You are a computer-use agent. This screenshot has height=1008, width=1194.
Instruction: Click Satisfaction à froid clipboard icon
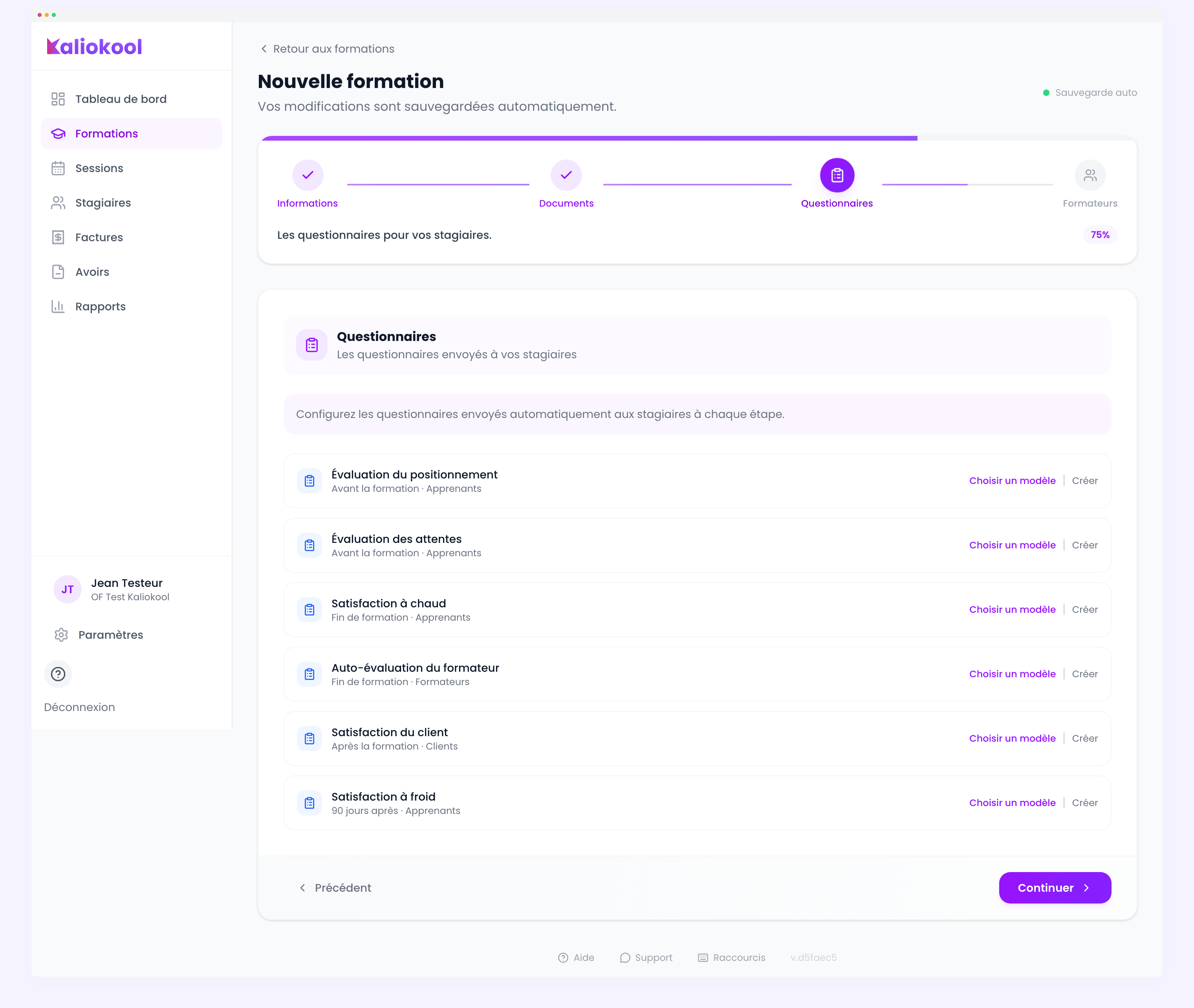[309, 803]
